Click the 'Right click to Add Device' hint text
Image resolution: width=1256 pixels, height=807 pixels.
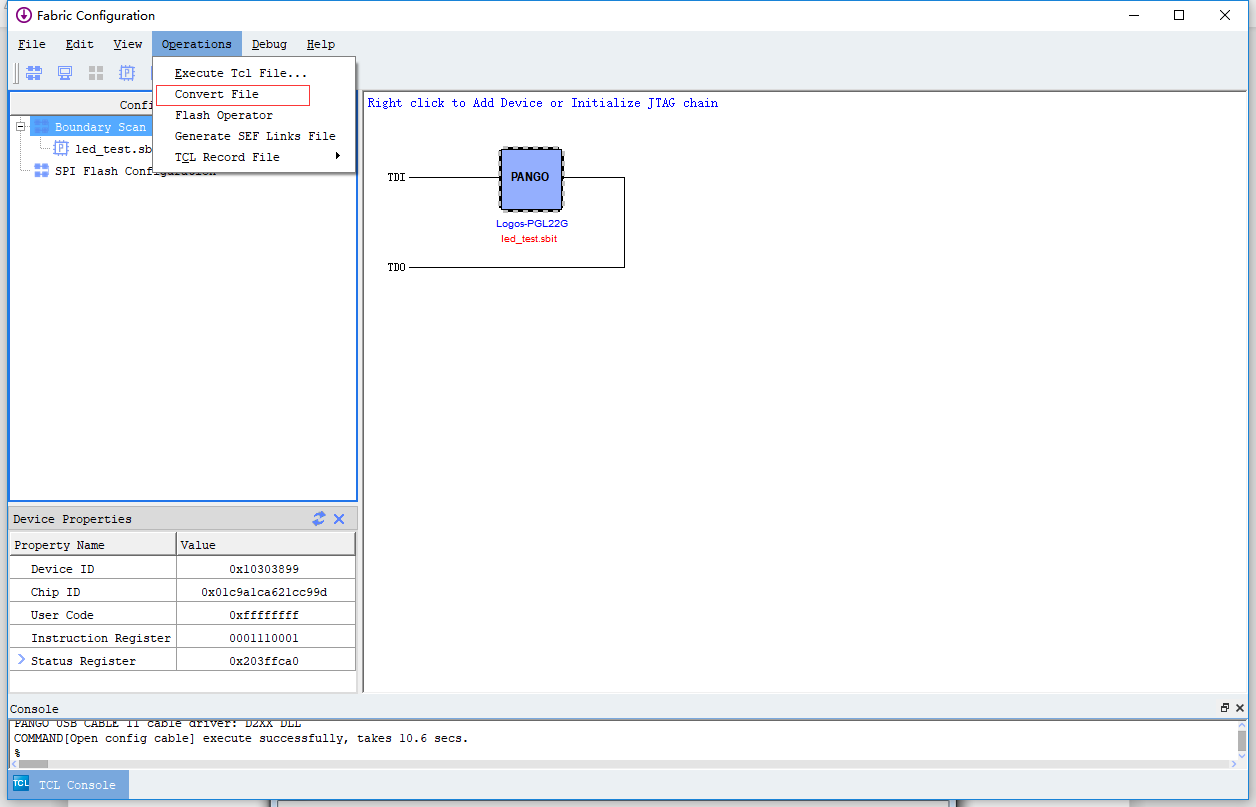[543, 103]
